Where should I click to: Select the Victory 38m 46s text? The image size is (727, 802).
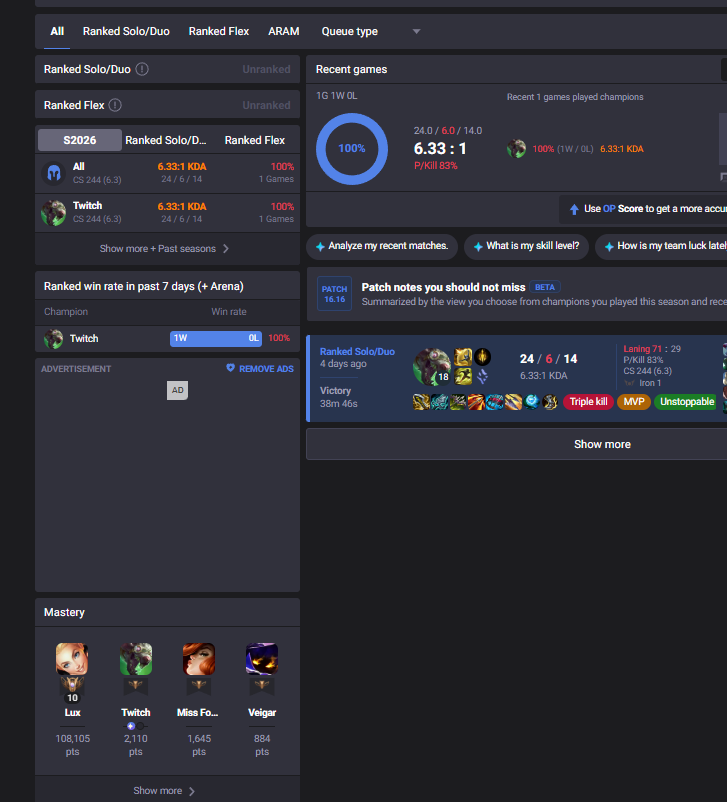coord(339,397)
